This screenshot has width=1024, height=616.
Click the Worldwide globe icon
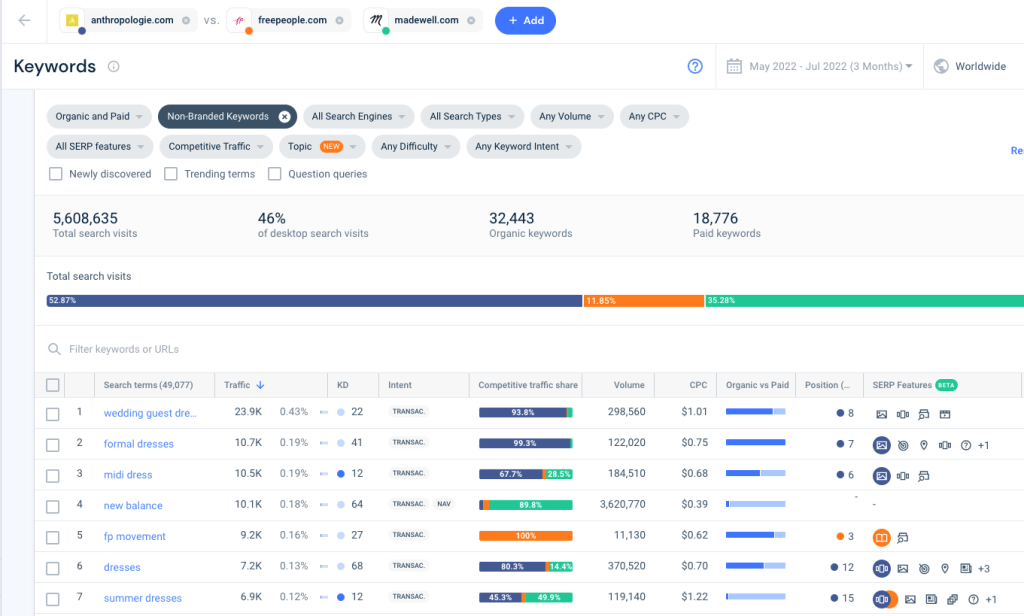point(941,65)
